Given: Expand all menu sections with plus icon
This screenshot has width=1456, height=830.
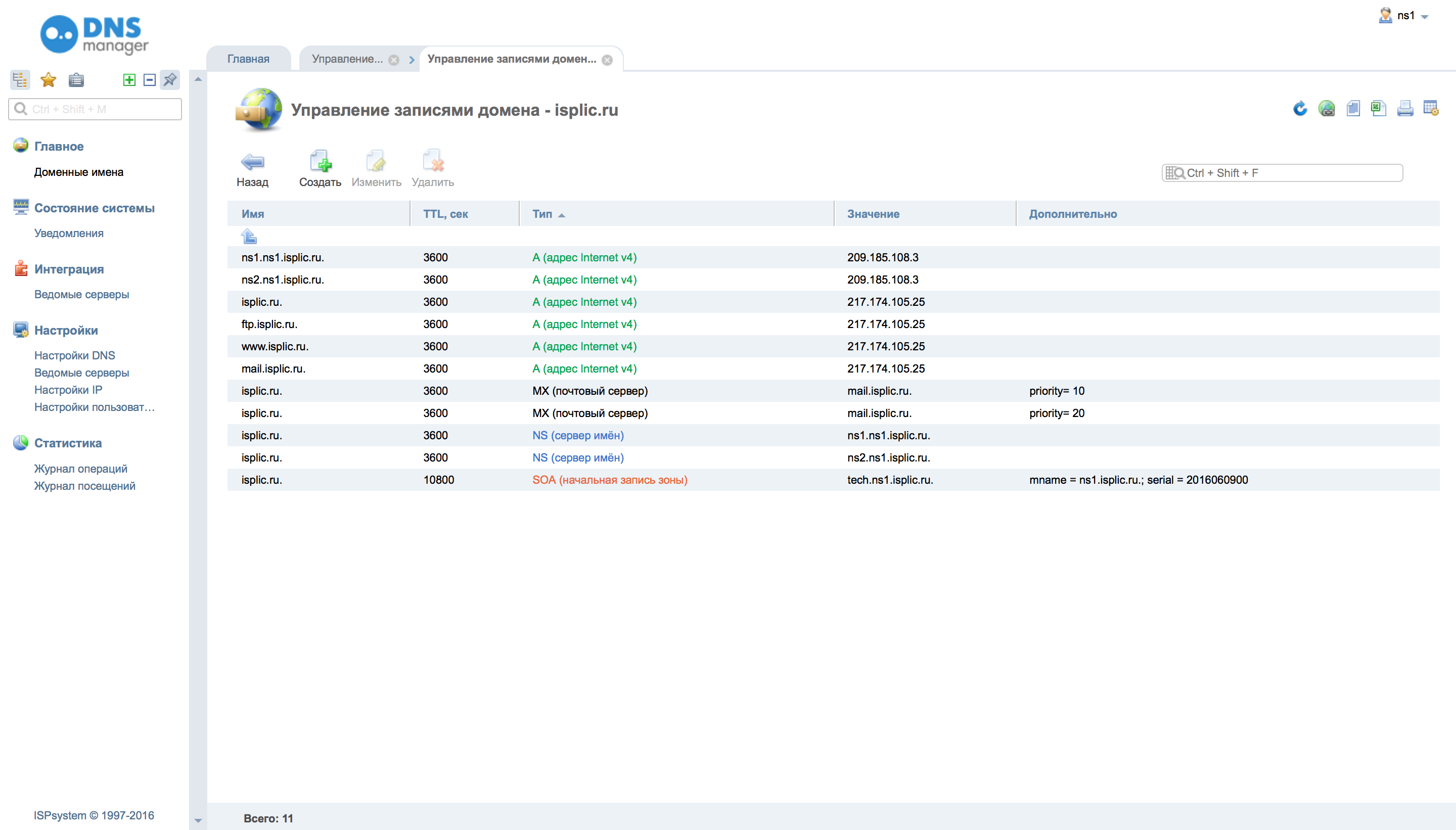Looking at the screenshot, I should [129, 80].
